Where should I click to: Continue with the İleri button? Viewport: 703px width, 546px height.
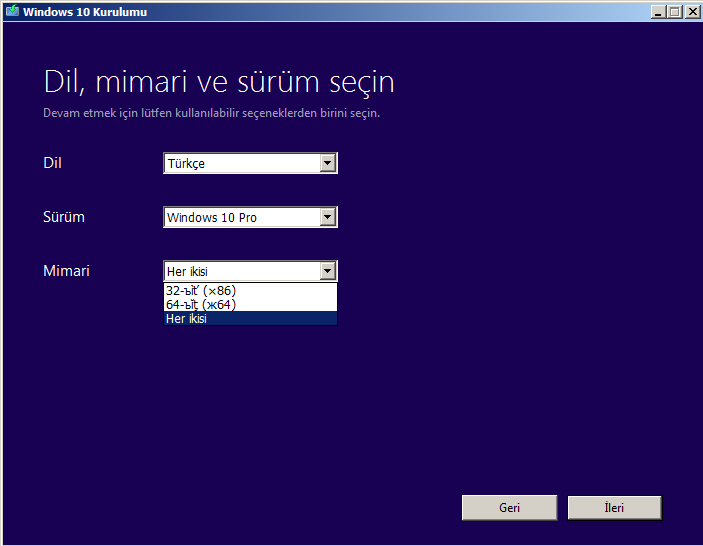click(614, 508)
